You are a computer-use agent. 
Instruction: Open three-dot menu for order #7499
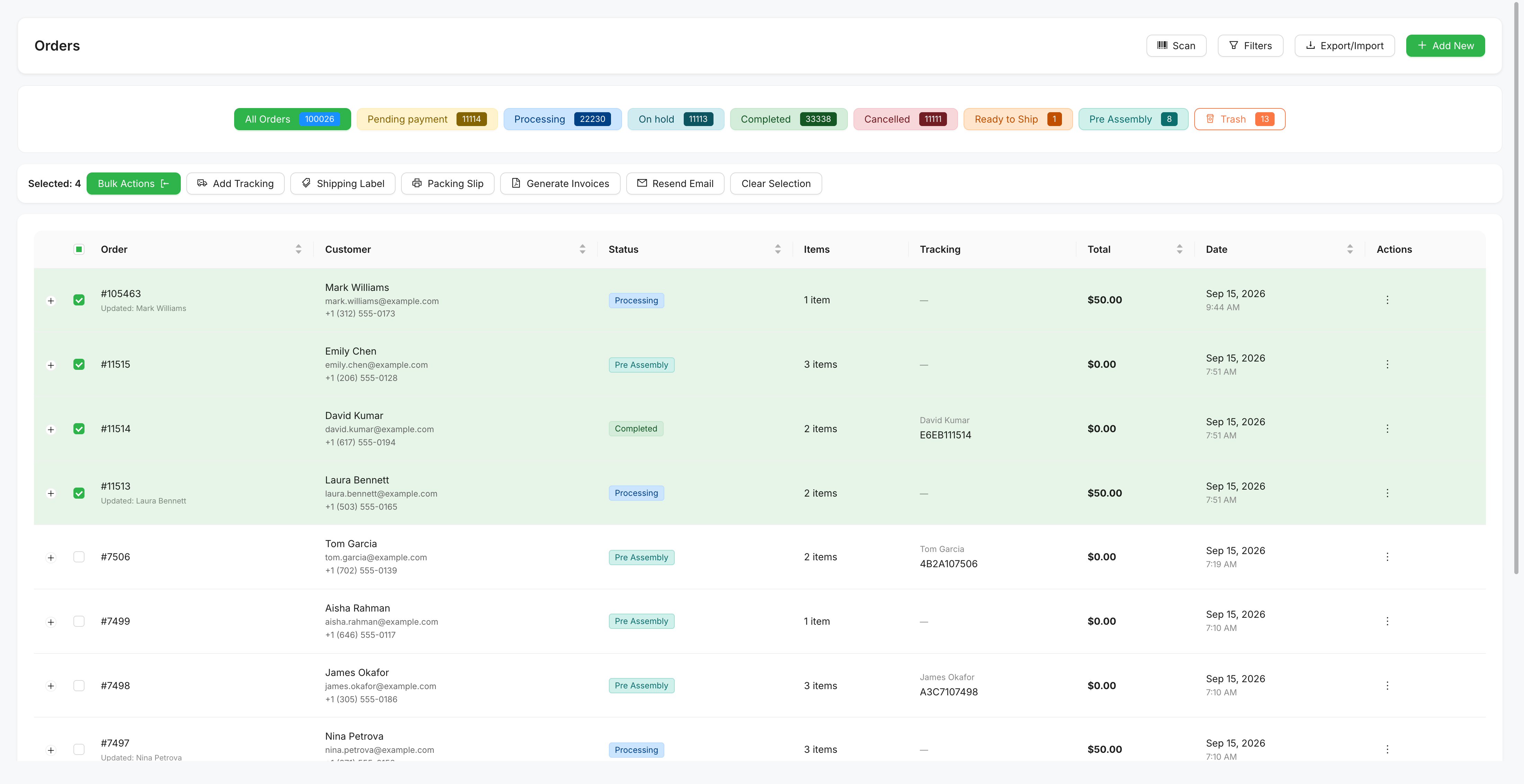[1387, 621]
